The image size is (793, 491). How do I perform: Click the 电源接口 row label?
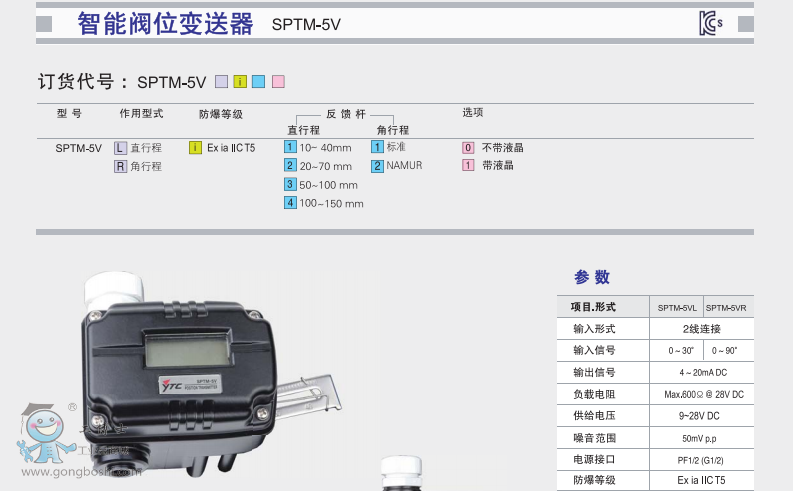[x=594, y=459]
